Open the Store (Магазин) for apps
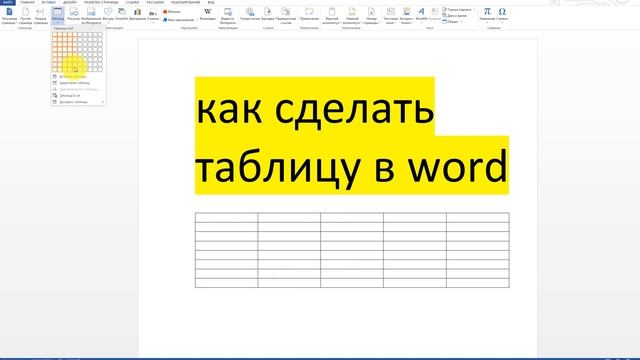 click(x=171, y=12)
